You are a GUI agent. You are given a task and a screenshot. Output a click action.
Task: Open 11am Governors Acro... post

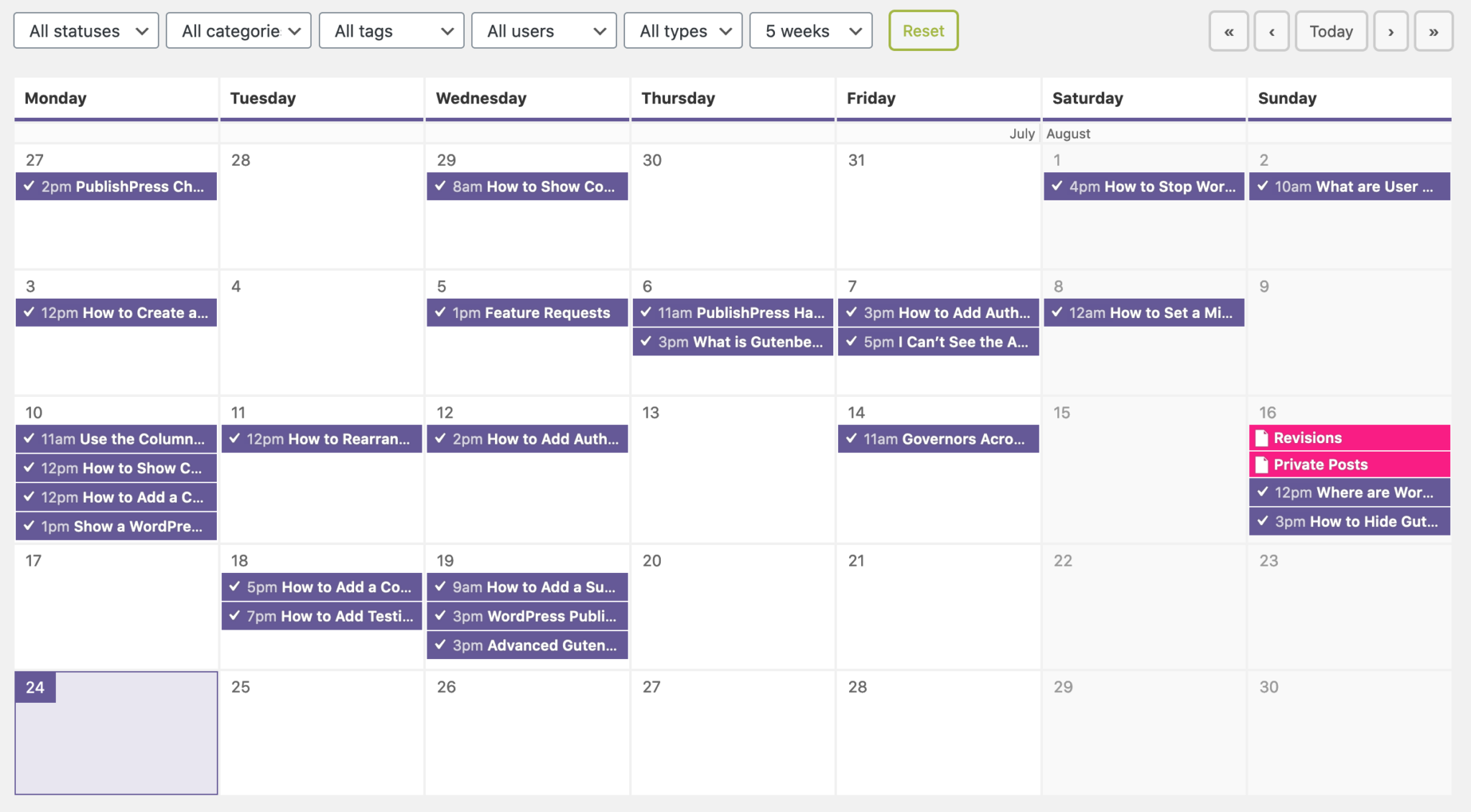(x=938, y=439)
